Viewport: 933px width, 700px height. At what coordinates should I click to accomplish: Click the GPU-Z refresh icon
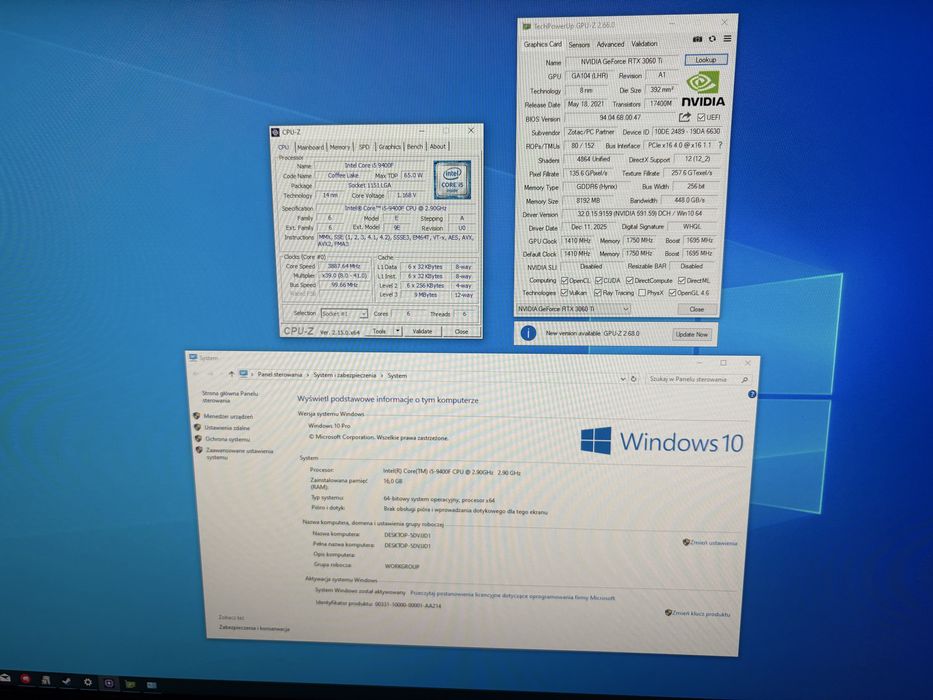(712, 39)
